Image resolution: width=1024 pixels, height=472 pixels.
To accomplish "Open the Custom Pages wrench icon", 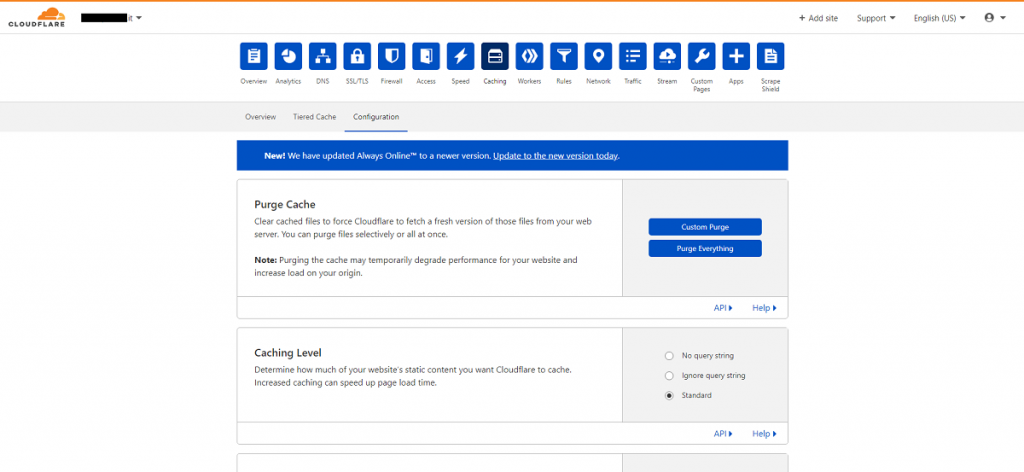I will tap(701, 56).
